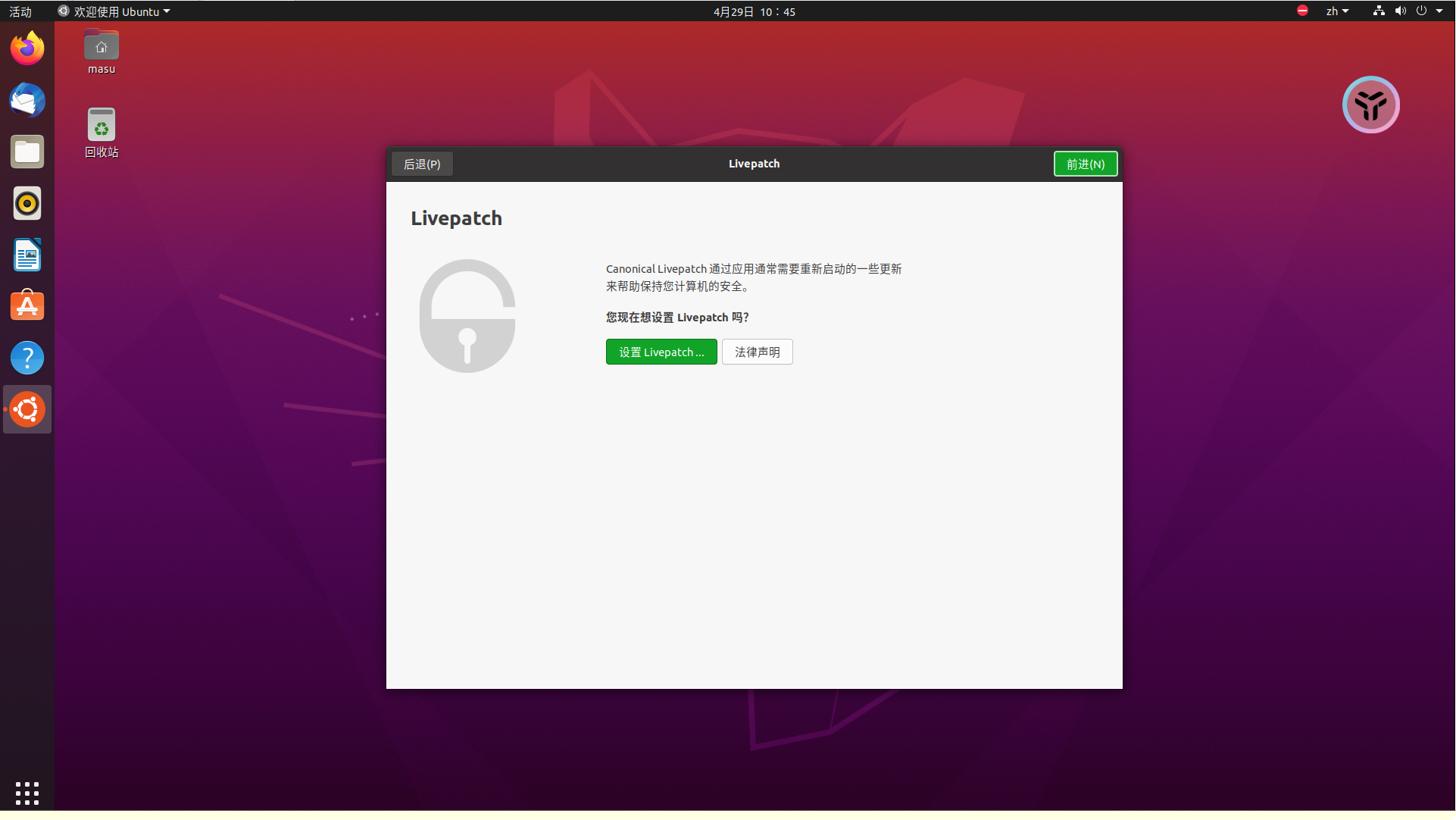
Task: Expand the 欢迎使用 Ubuntu app menu
Action: (x=114, y=11)
